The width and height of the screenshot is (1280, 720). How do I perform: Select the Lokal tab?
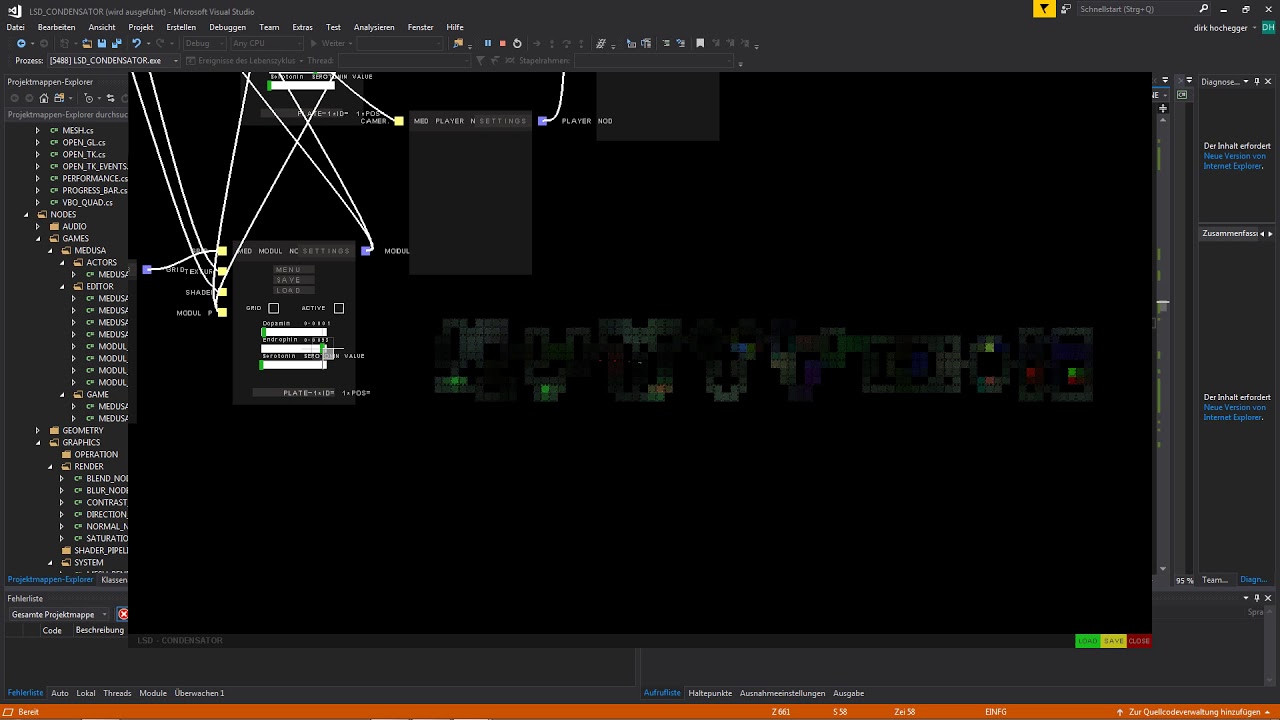86,693
